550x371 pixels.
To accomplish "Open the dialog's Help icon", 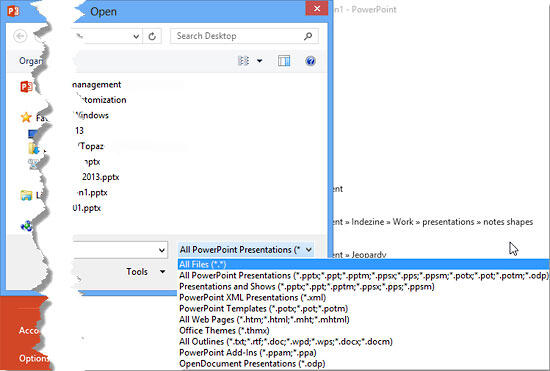I will pos(310,61).
